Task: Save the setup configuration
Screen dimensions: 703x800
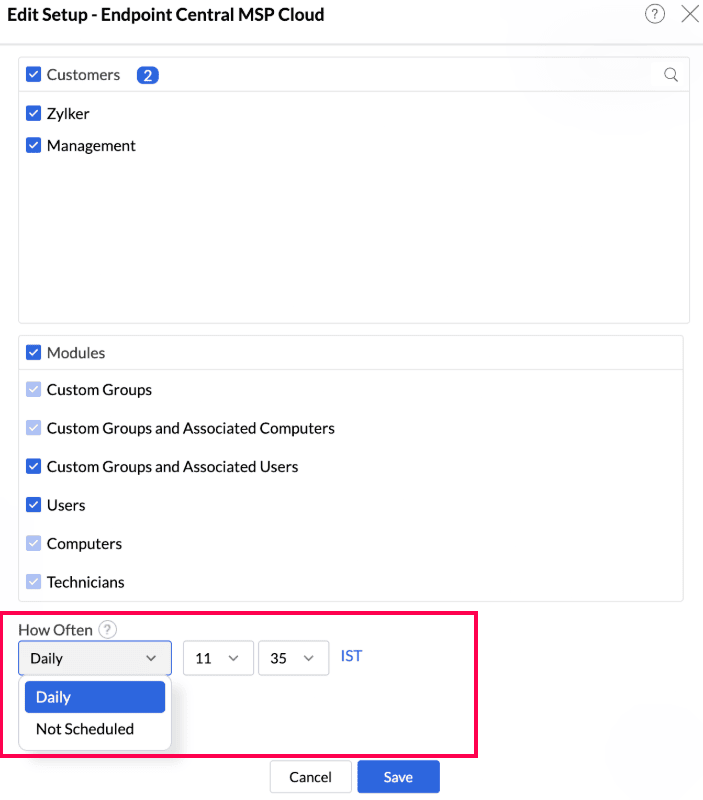Action: (x=398, y=777)
